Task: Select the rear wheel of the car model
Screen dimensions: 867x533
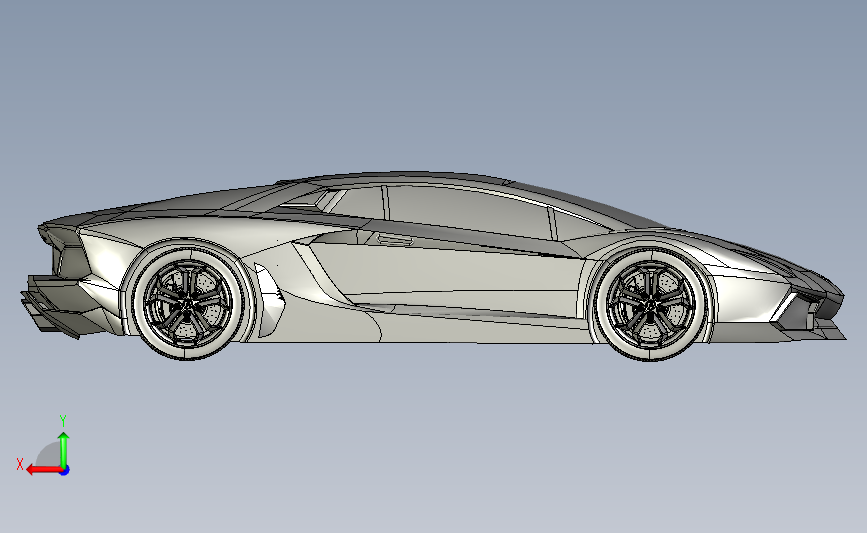Action: point(188,303)
